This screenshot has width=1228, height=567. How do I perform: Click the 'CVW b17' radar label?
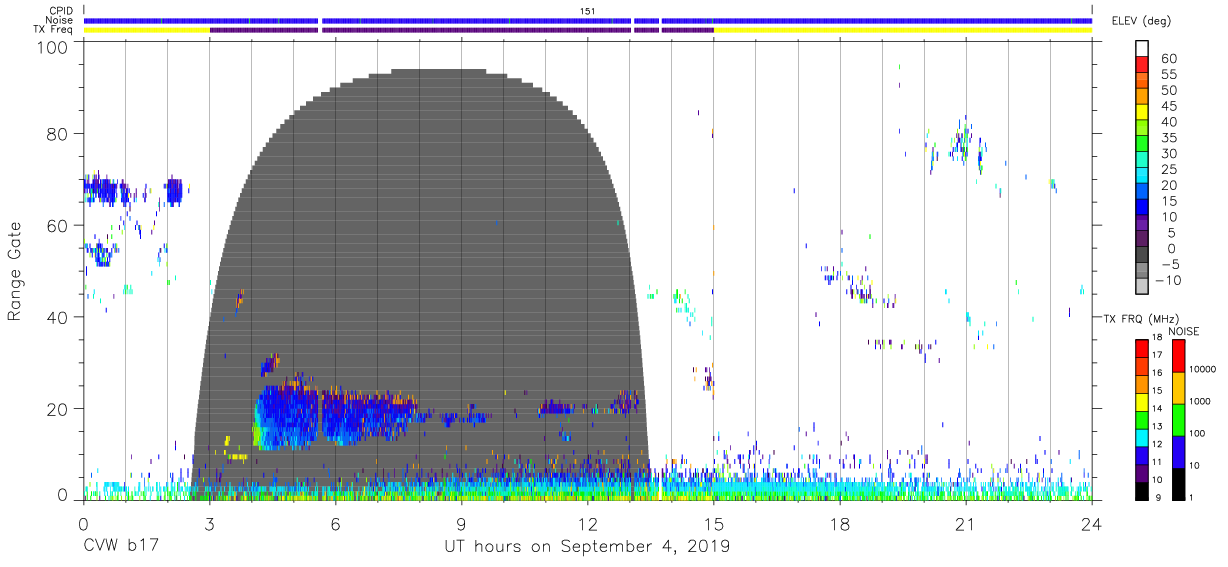tap(123, 547)
